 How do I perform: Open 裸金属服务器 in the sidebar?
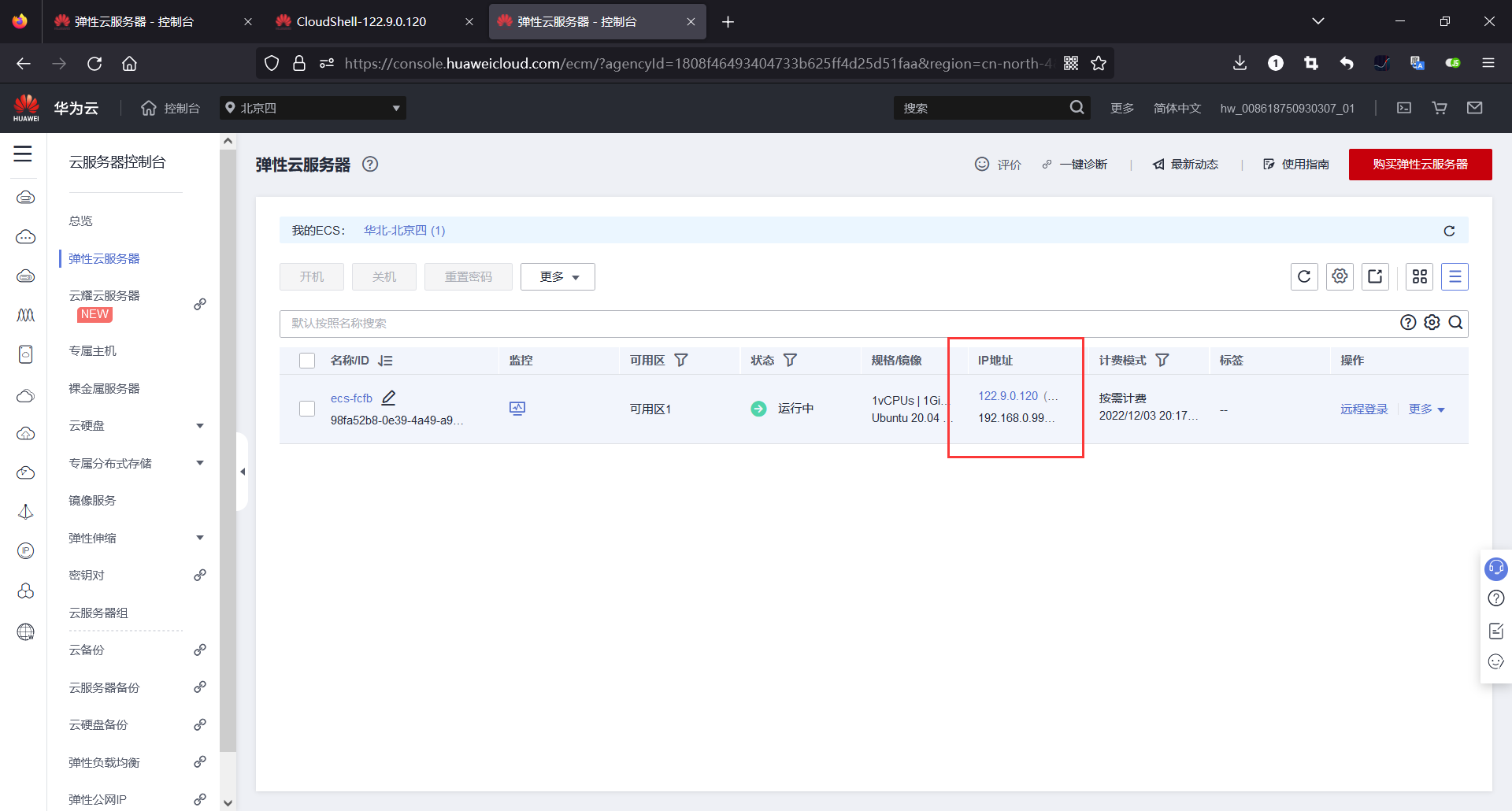click(x=104, y=388)
